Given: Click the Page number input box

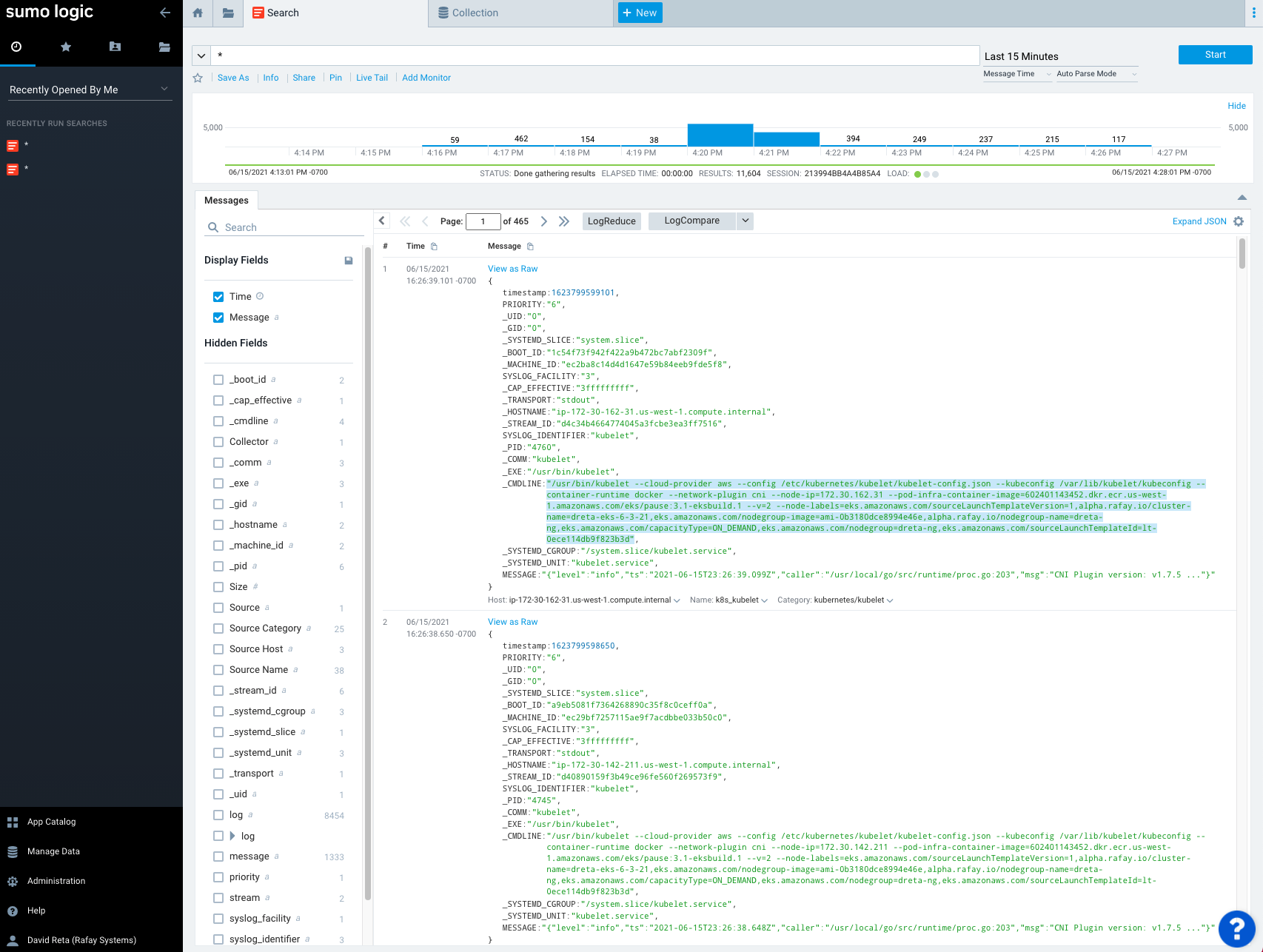Looking at the screenshot, I should point(483,221).
